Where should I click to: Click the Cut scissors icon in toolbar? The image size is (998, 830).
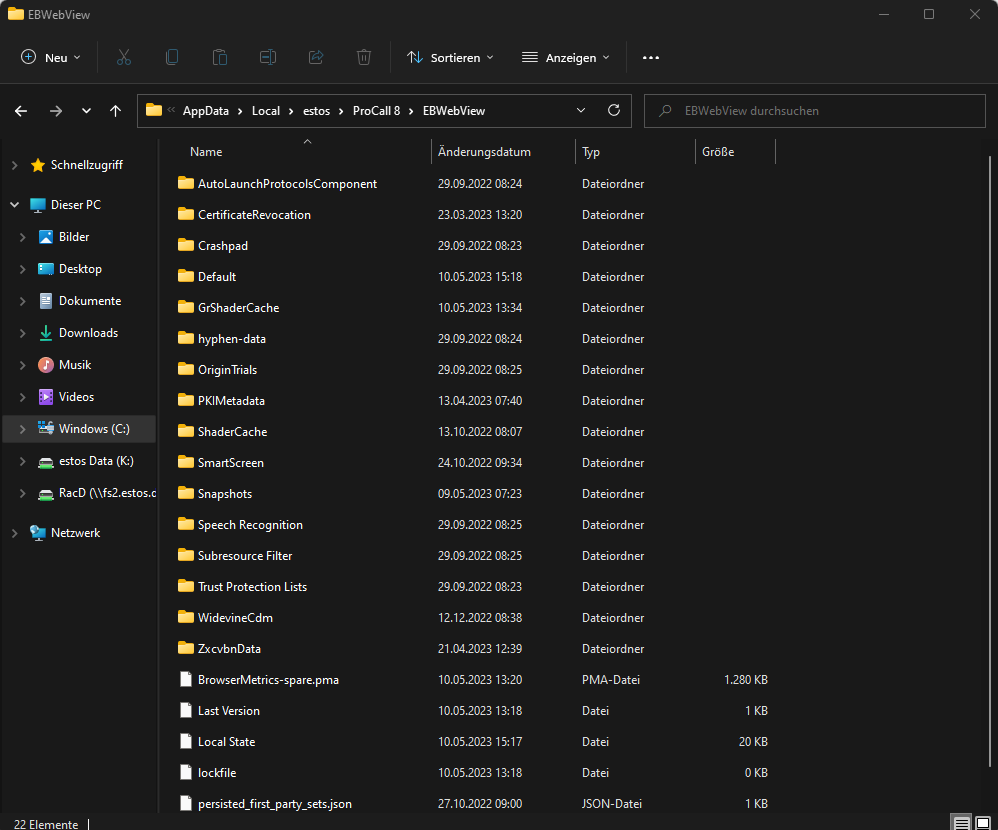124,58
